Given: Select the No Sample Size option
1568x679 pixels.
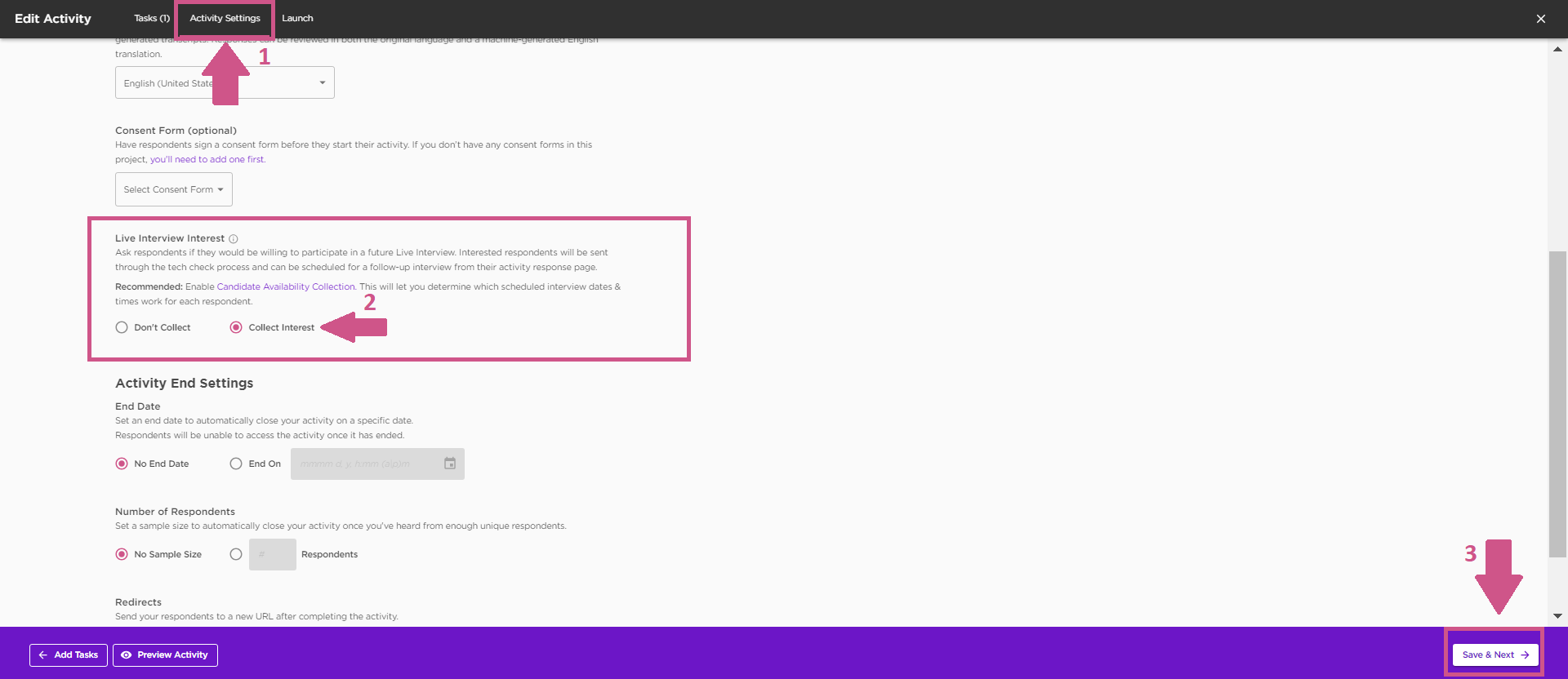Looking at the screenshot, I should click(122, 554).
